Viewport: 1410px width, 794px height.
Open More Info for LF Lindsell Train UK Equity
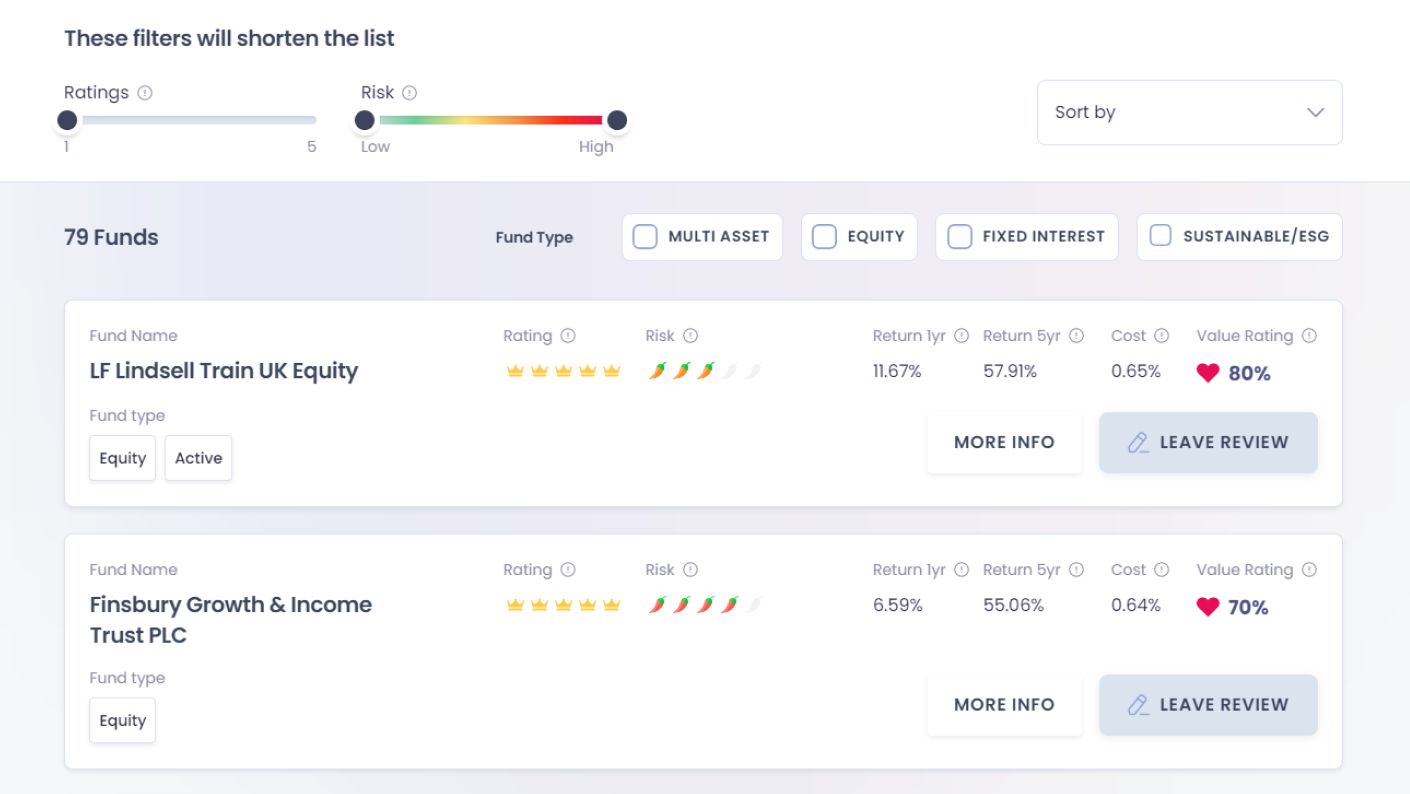[x=1004, y=442]
